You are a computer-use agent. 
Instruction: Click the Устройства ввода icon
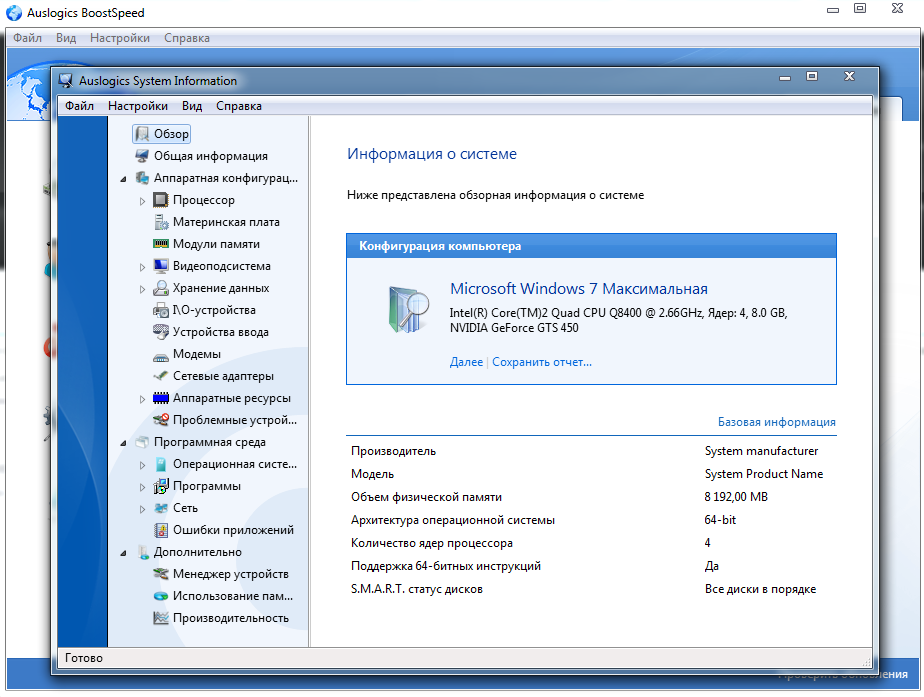coord(161,332)
